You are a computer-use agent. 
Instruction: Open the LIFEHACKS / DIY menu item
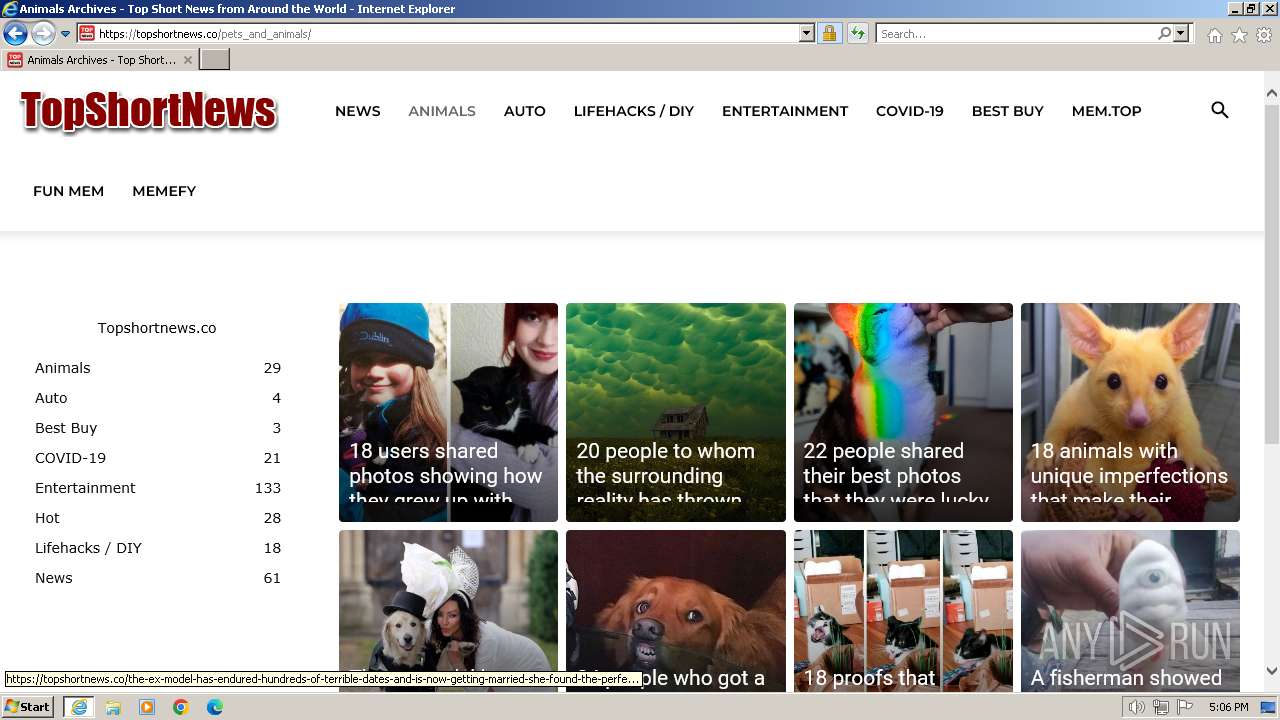pyautogui.click(x=634, y=111)
